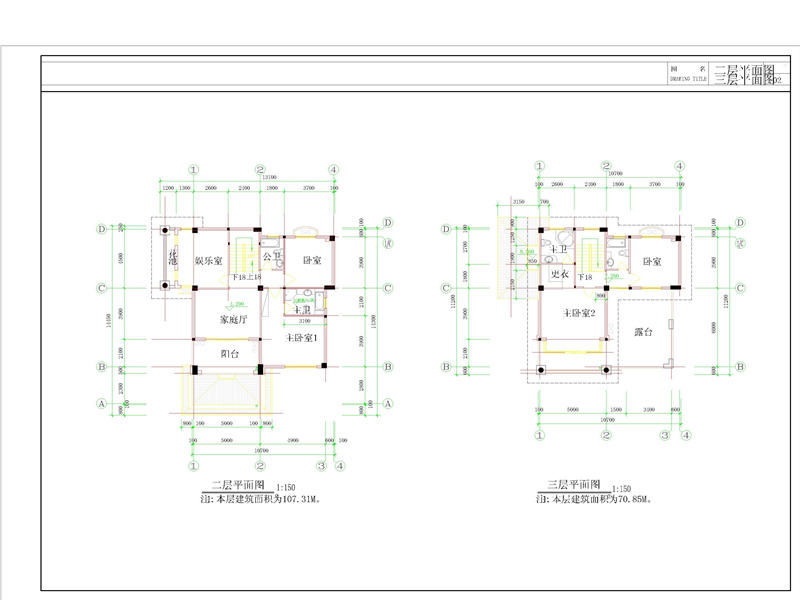Screen dimensions: 800x600
Task: Select the 家庭厅 room label
Action: 235,321
